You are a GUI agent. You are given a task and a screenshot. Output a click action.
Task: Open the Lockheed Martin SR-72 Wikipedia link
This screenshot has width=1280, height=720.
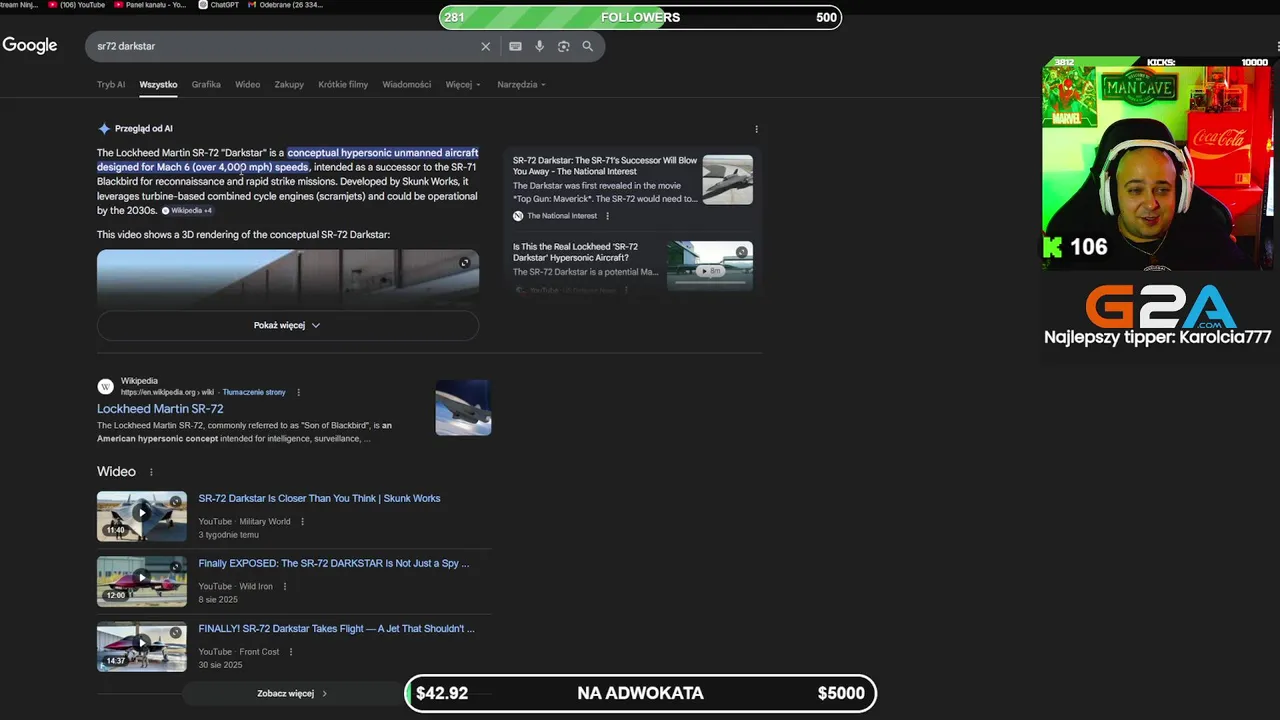click(x=160, y=409)
